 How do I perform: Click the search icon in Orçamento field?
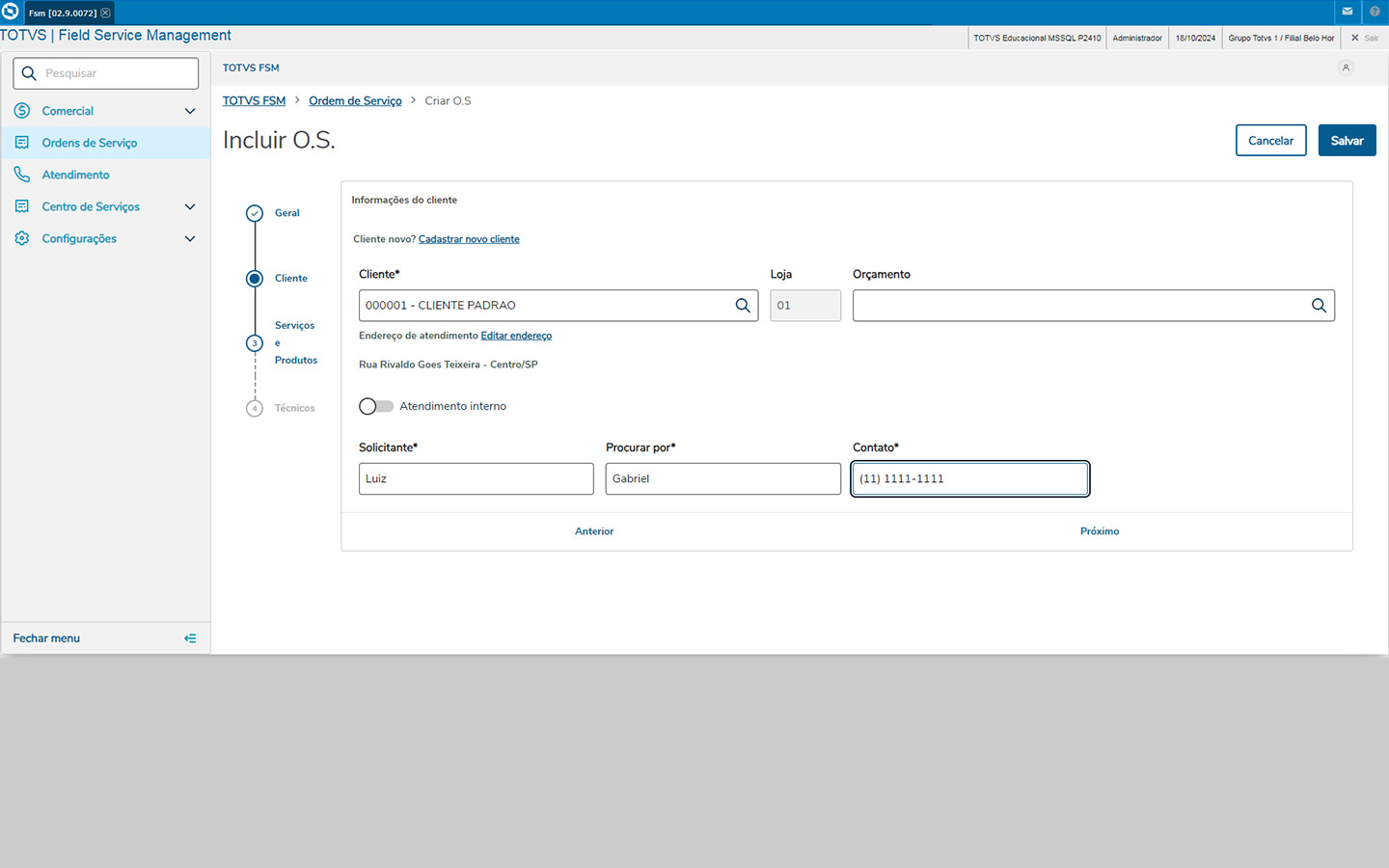point(1319,306)
